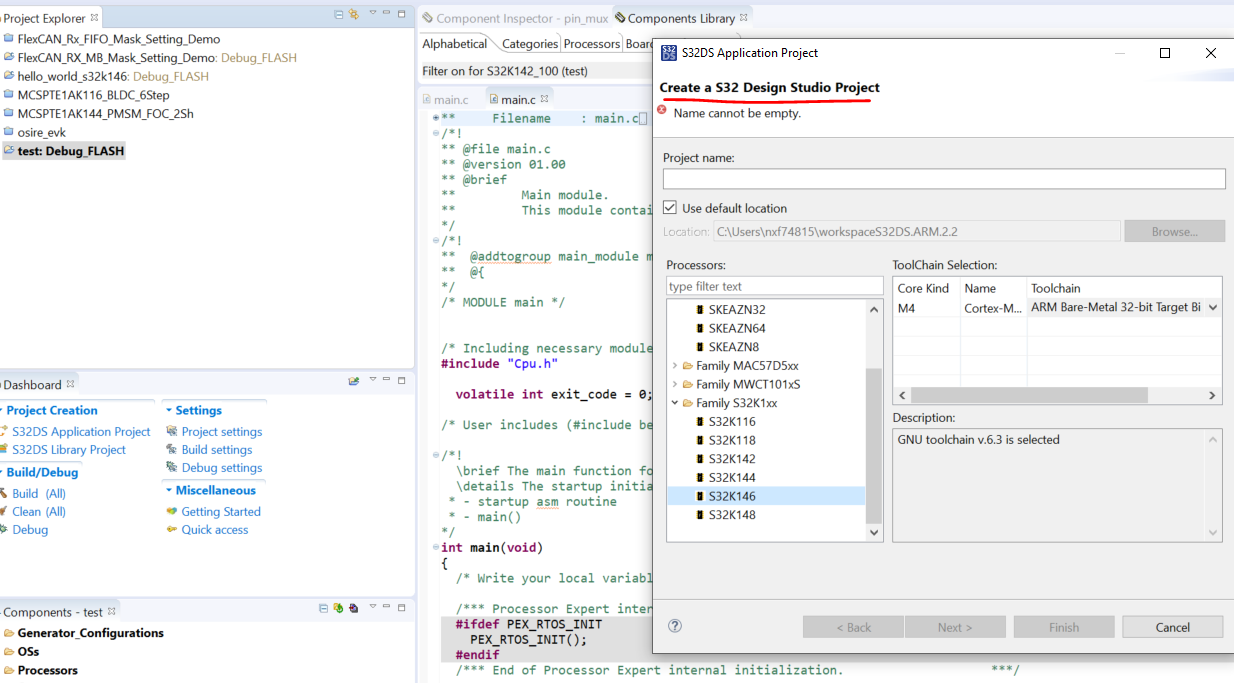1234x683 pixels.
Task: Open Project Explorer View Menu triangle
Action: coord(372,14)
